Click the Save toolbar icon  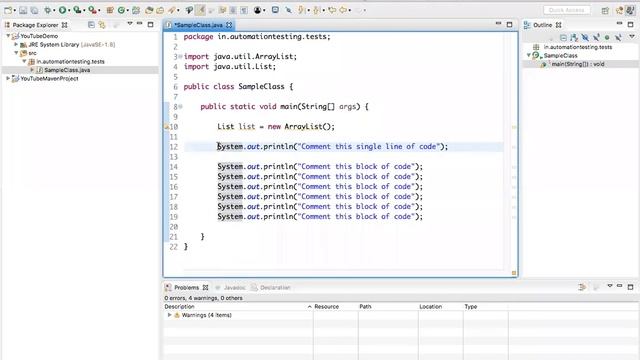[x=23, y=10]
